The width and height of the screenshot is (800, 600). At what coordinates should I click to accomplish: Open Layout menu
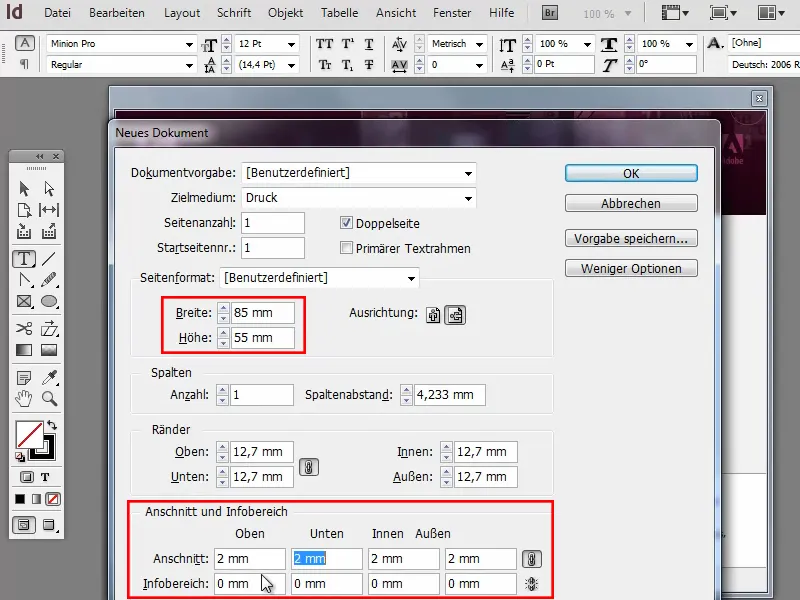[182, 13]
